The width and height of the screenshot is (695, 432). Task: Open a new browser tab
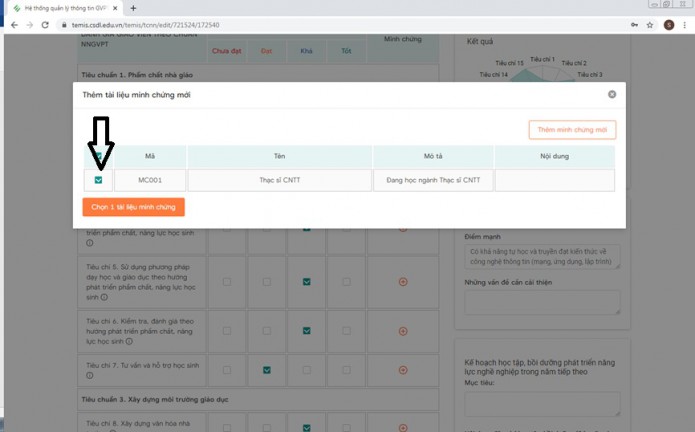click(133, 7)
